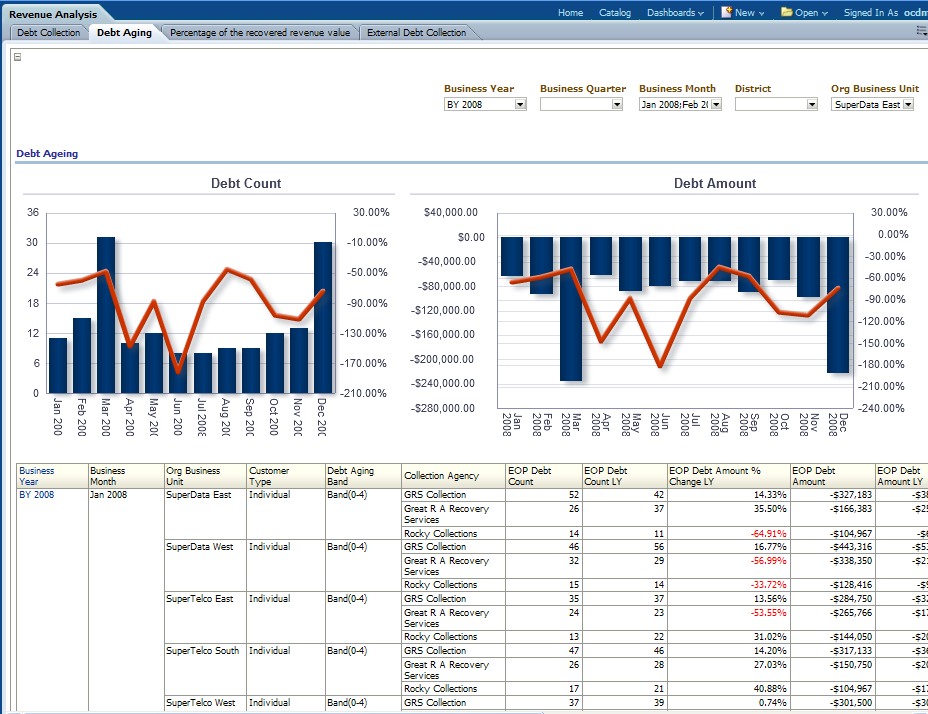928x714 pixels.
Task: Click Dec 2008 bar in Debt Count chart
Action: coord(323,317)
